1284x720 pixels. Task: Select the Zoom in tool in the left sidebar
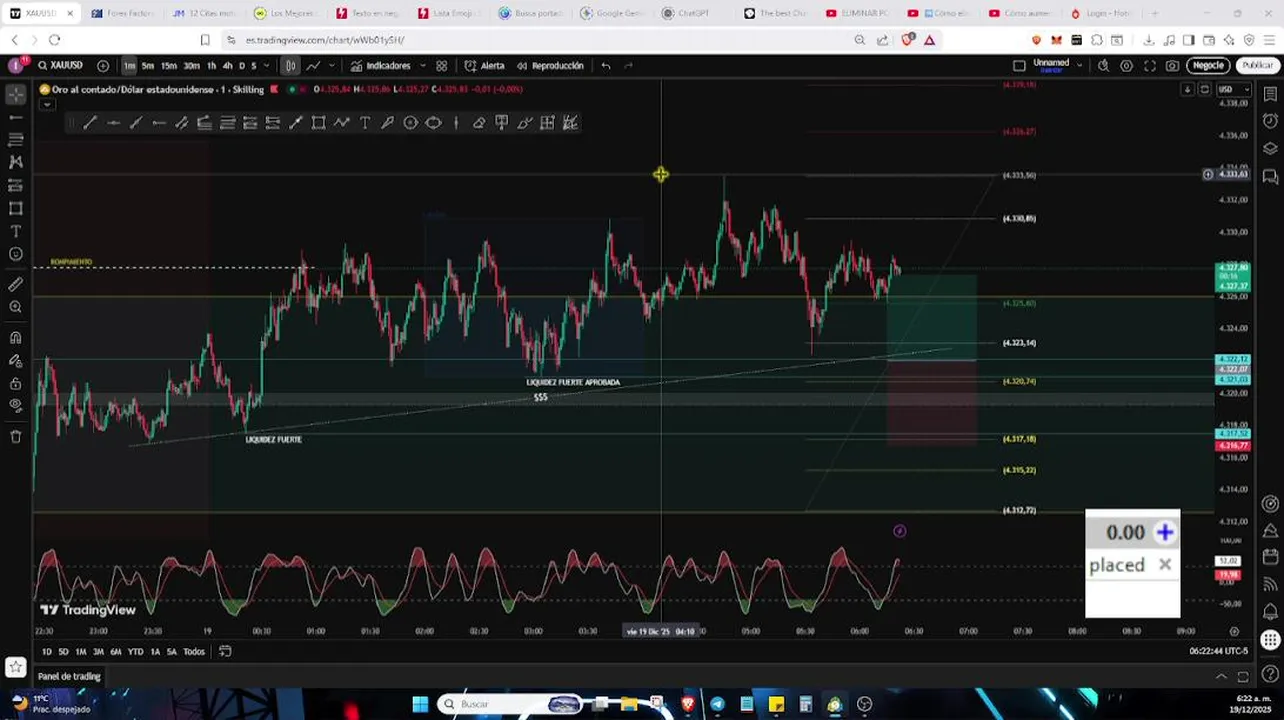[x=16, y=307]
